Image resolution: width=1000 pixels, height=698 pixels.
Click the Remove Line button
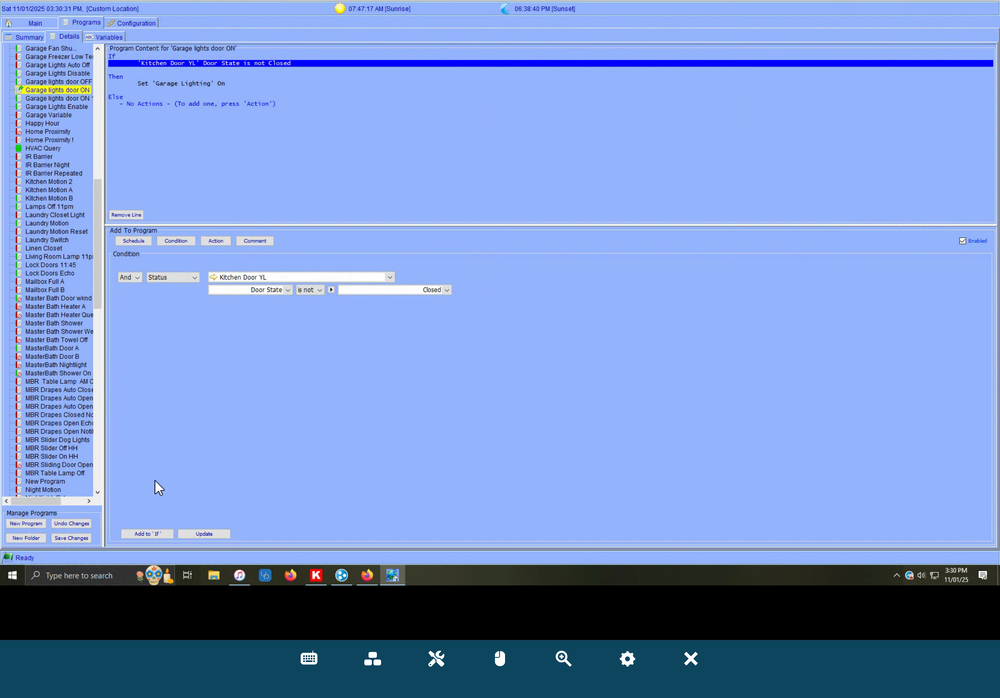pyautogui.click(x=126, y=215)
